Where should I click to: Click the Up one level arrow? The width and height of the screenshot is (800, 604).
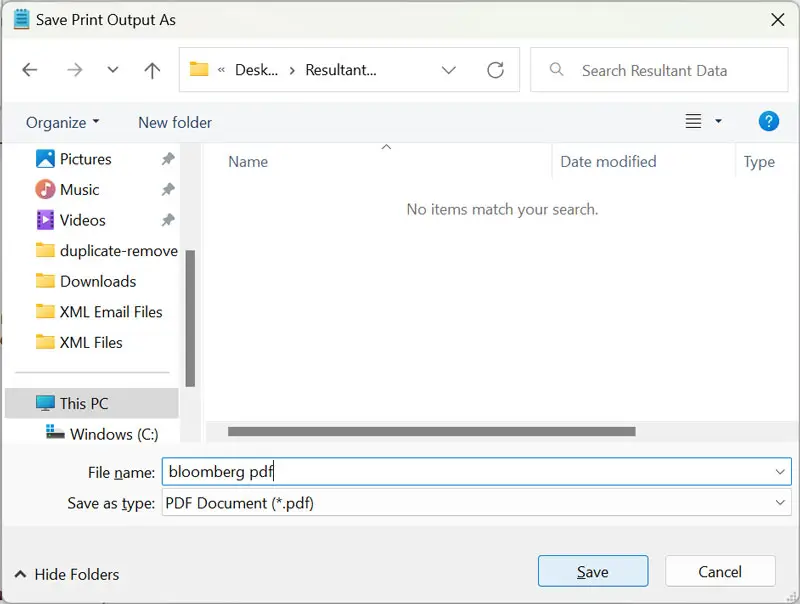(152, 70)
